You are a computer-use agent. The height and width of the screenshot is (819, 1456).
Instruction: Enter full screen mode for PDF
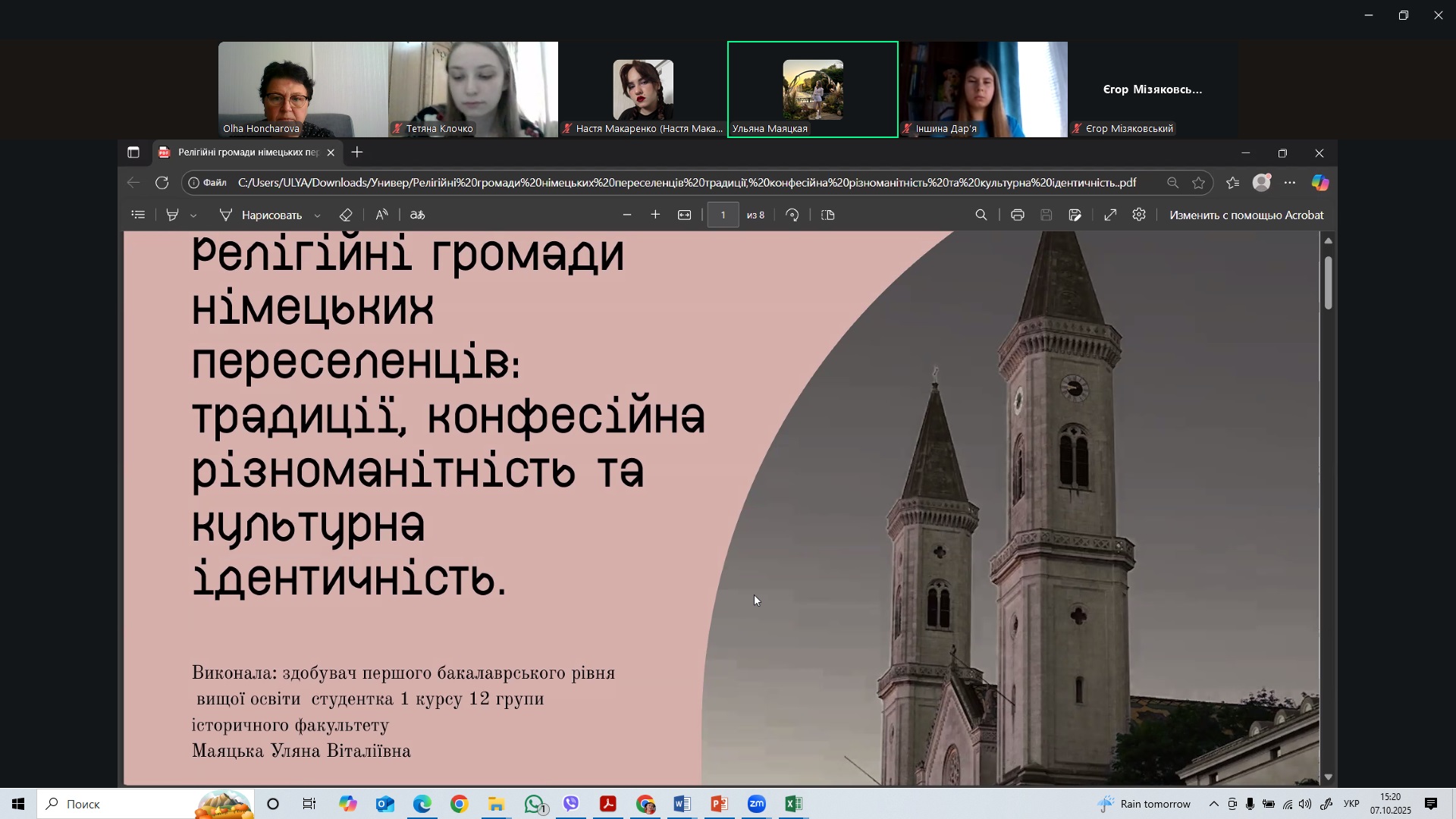1110,215
